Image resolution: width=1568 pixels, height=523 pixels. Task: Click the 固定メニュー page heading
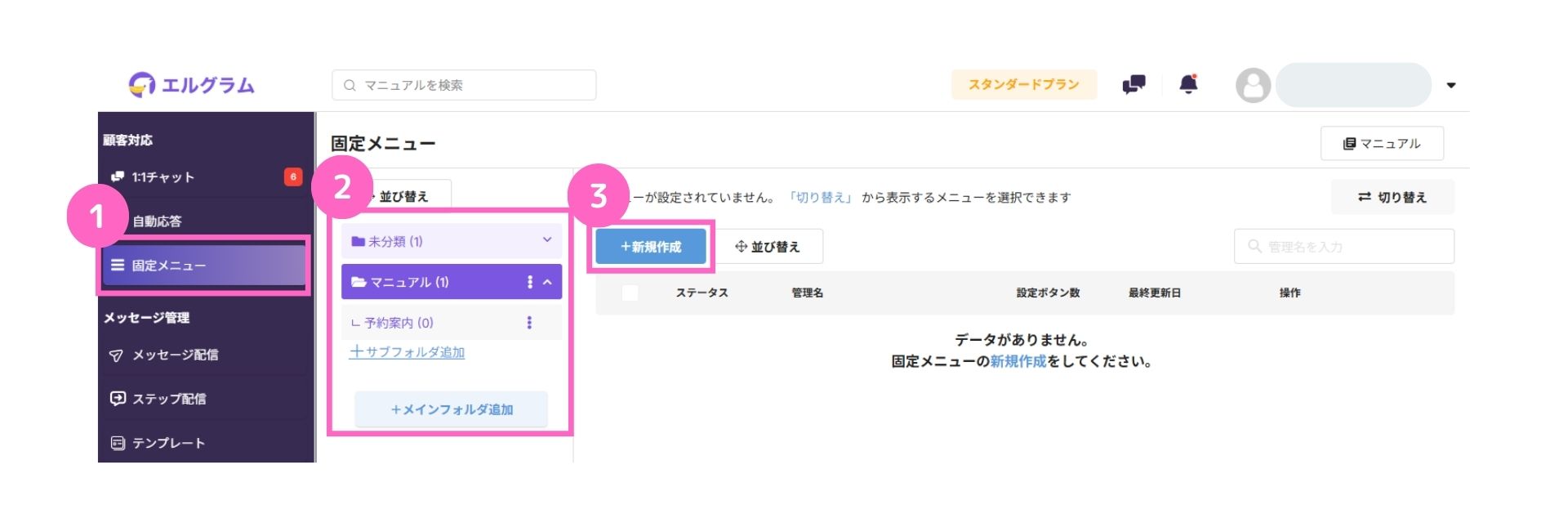point(383,144)
